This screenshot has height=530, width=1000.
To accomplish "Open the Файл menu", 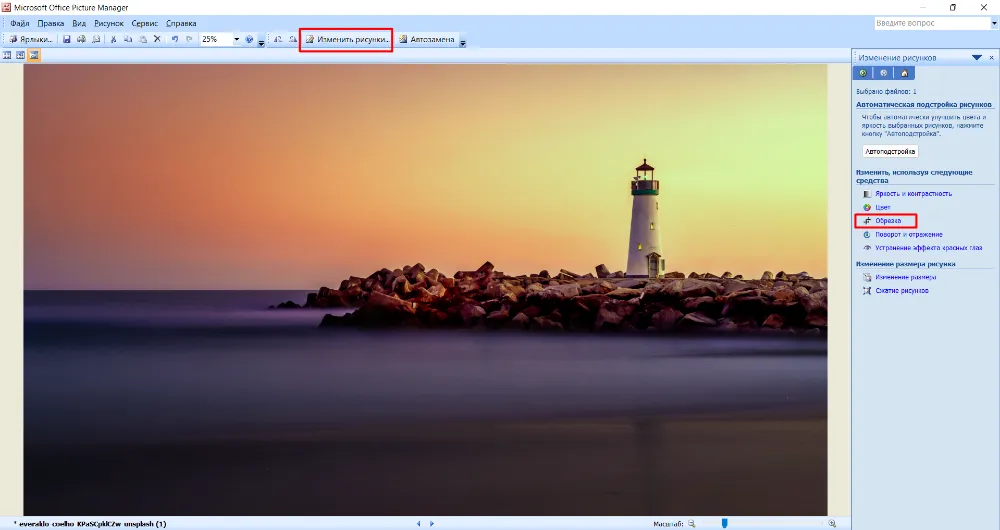I will [x=20, y=23].
